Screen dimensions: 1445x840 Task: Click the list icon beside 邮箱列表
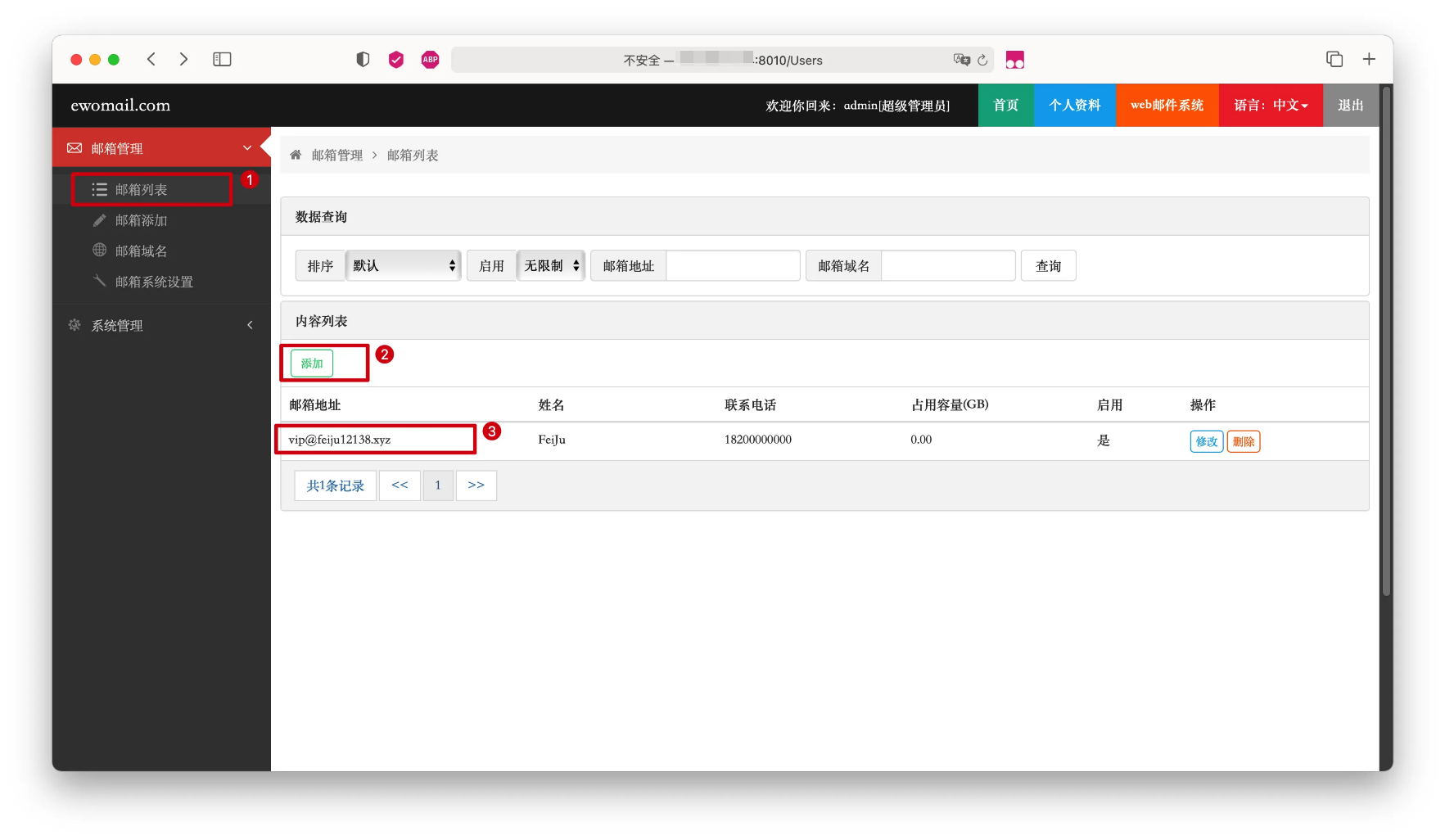coord(100,189)
